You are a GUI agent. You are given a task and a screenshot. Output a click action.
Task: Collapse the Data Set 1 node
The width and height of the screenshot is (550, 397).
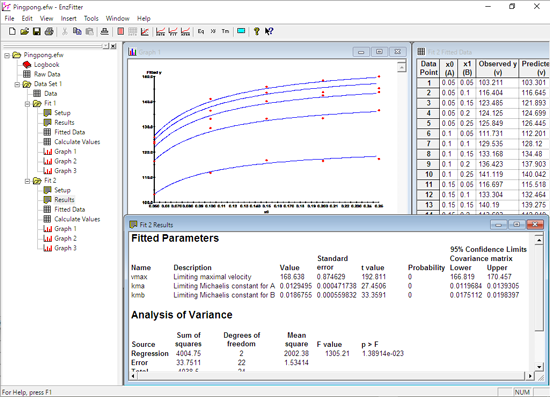(17, 84)
